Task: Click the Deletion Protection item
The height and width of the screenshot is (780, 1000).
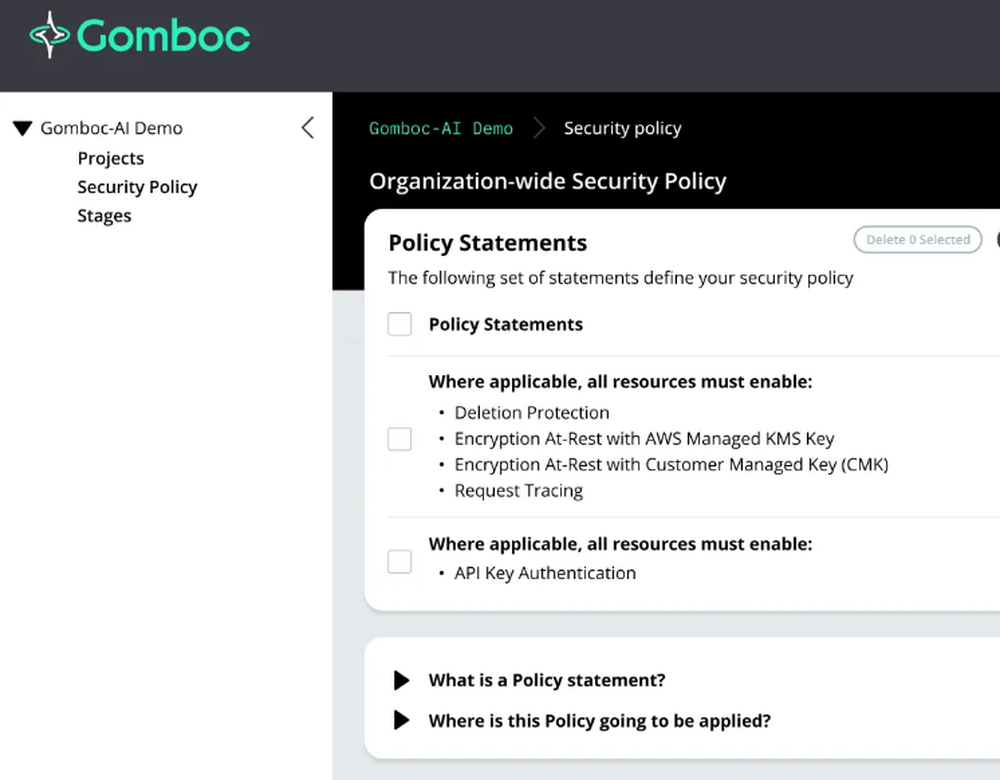Action: [532, 413]
